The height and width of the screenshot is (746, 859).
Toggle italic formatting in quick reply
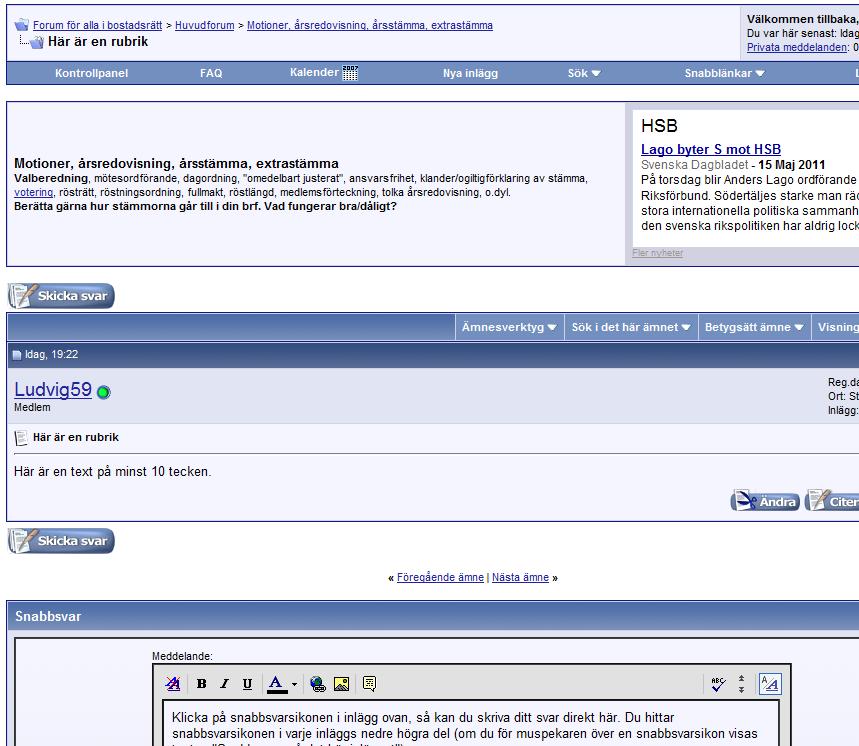coord(225,684)
